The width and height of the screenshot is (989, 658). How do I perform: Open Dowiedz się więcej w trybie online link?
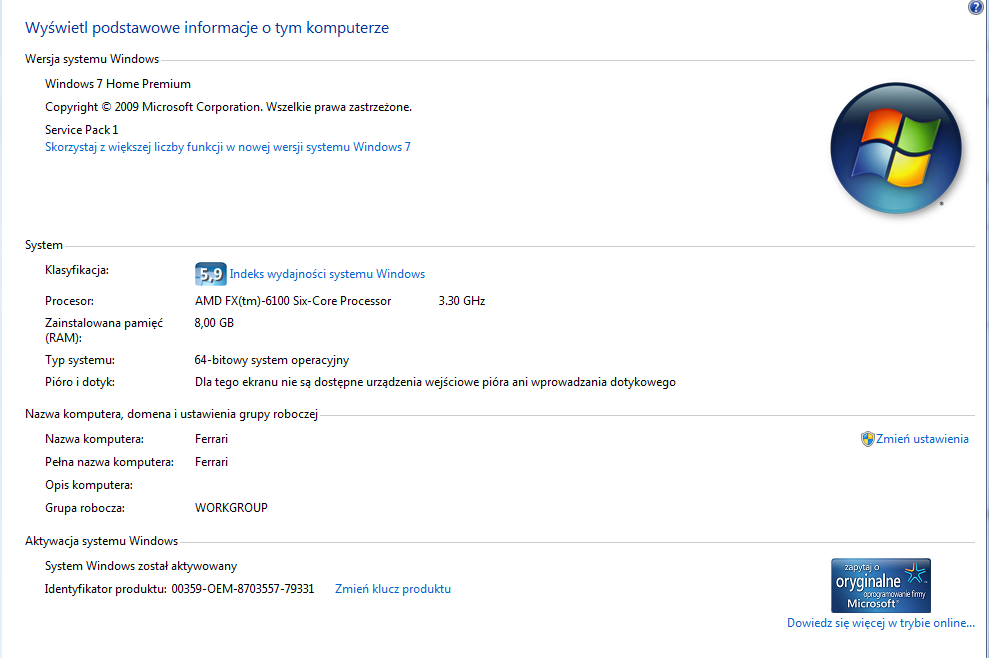click(x=881, y=623)
